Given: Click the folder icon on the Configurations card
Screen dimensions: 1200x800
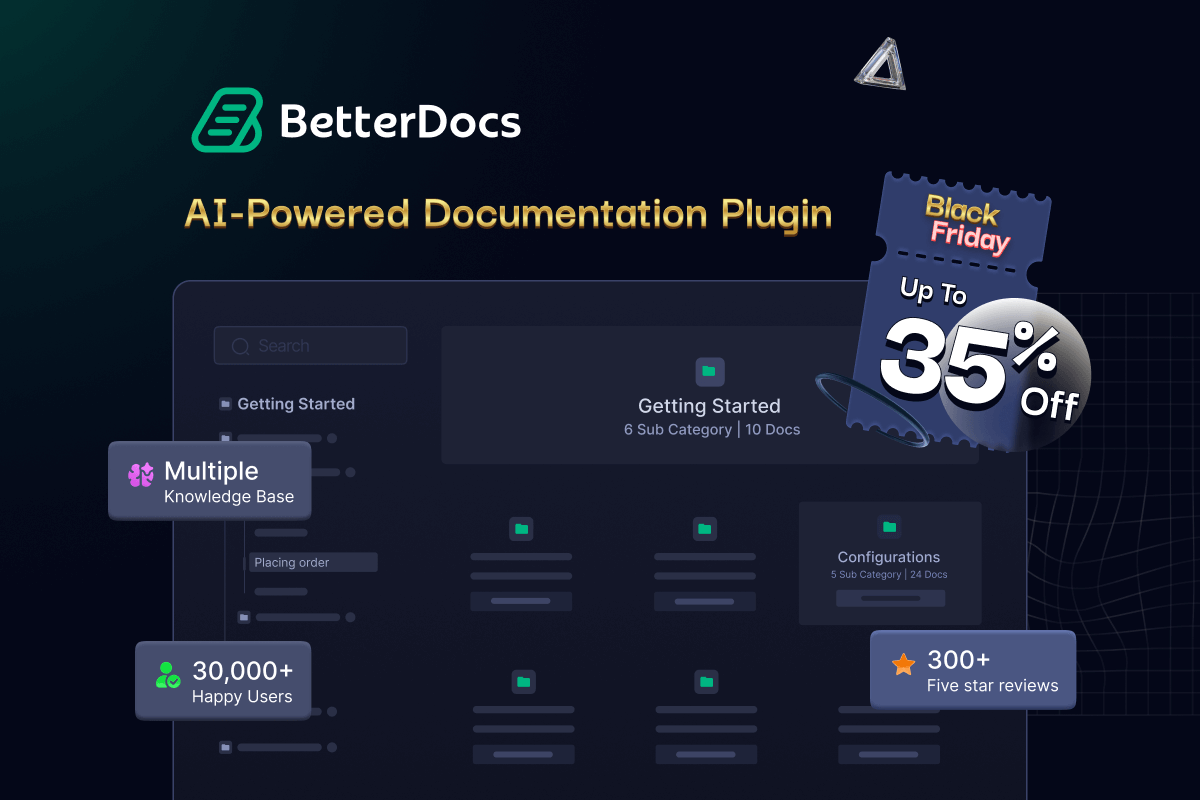Looking at the screenshot, I should (x=889, y=527).
